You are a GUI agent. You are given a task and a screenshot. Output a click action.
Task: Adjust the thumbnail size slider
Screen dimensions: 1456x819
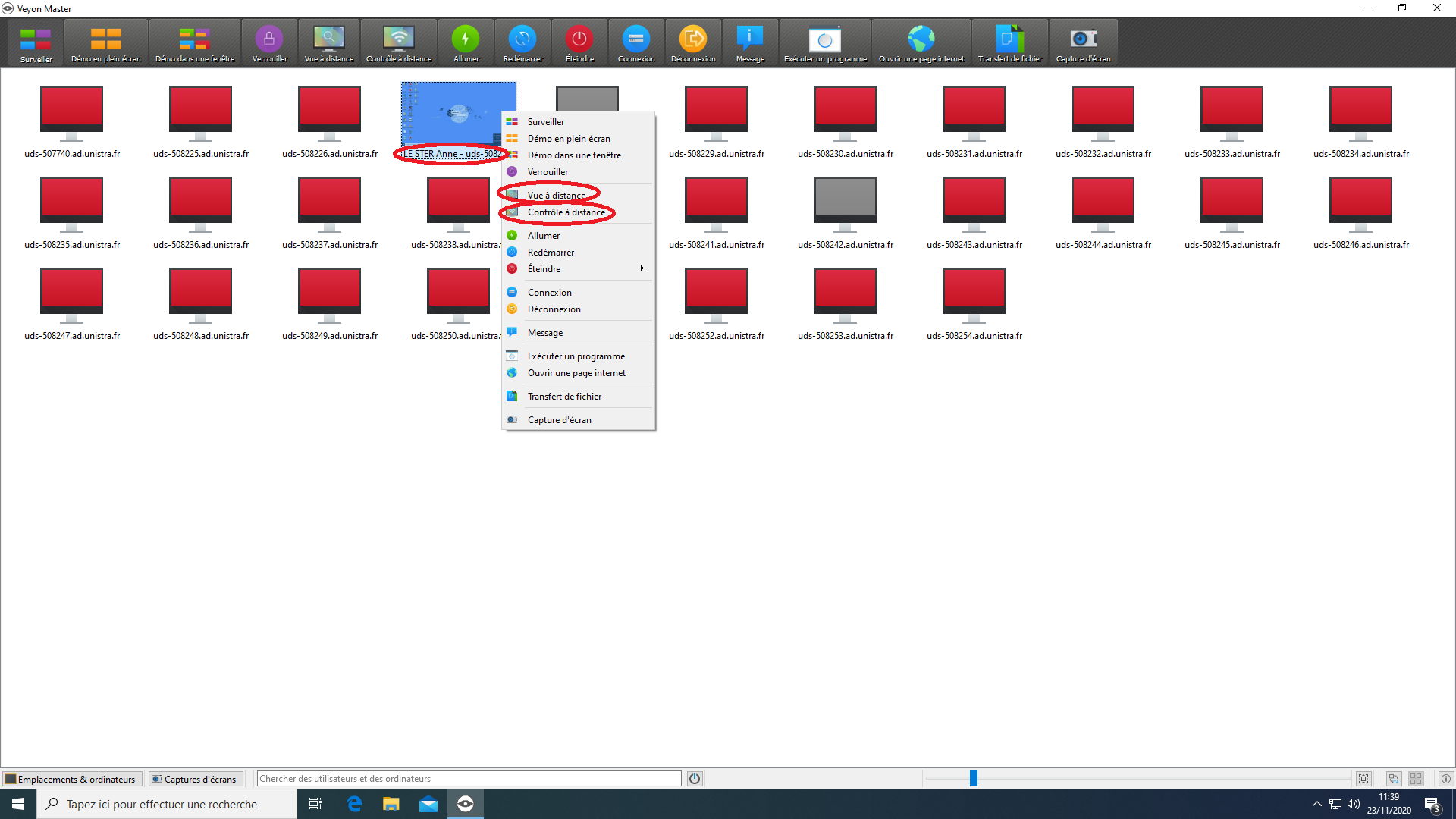click(x=974, y=779)
